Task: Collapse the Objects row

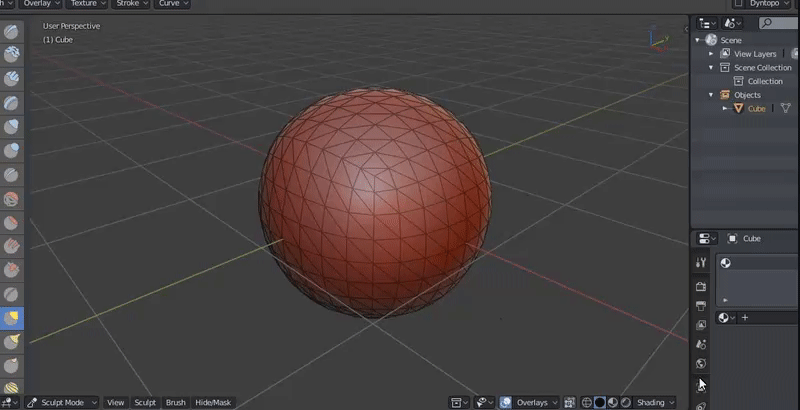Action: (x=711, y=95)
